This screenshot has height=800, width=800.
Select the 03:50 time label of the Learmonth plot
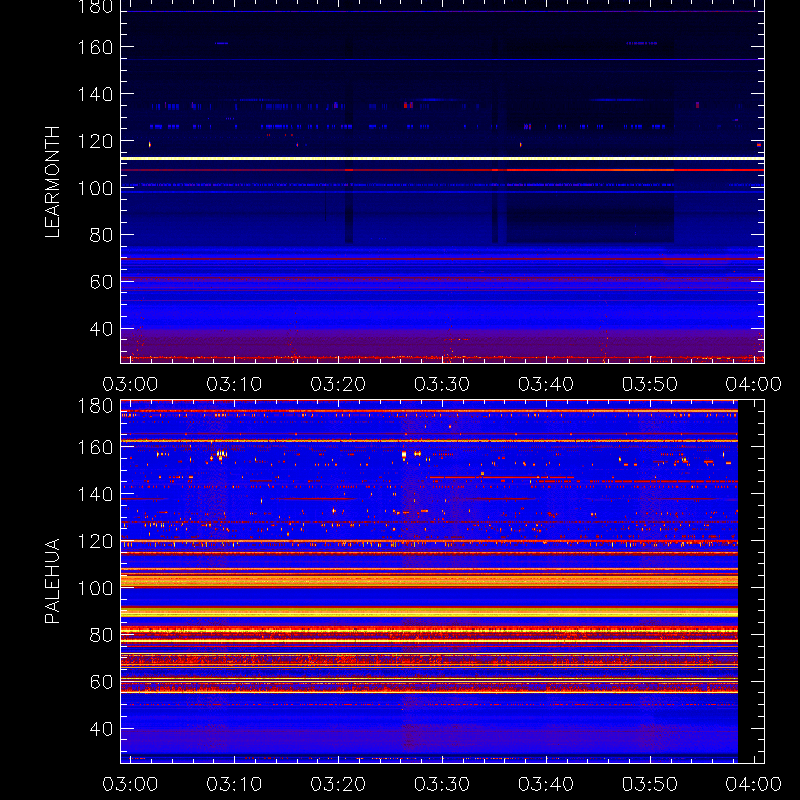(x=650, y=384)
